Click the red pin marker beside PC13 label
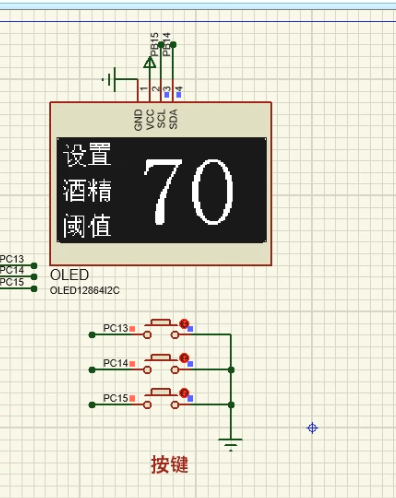The image size is (396, 498). 132,329
